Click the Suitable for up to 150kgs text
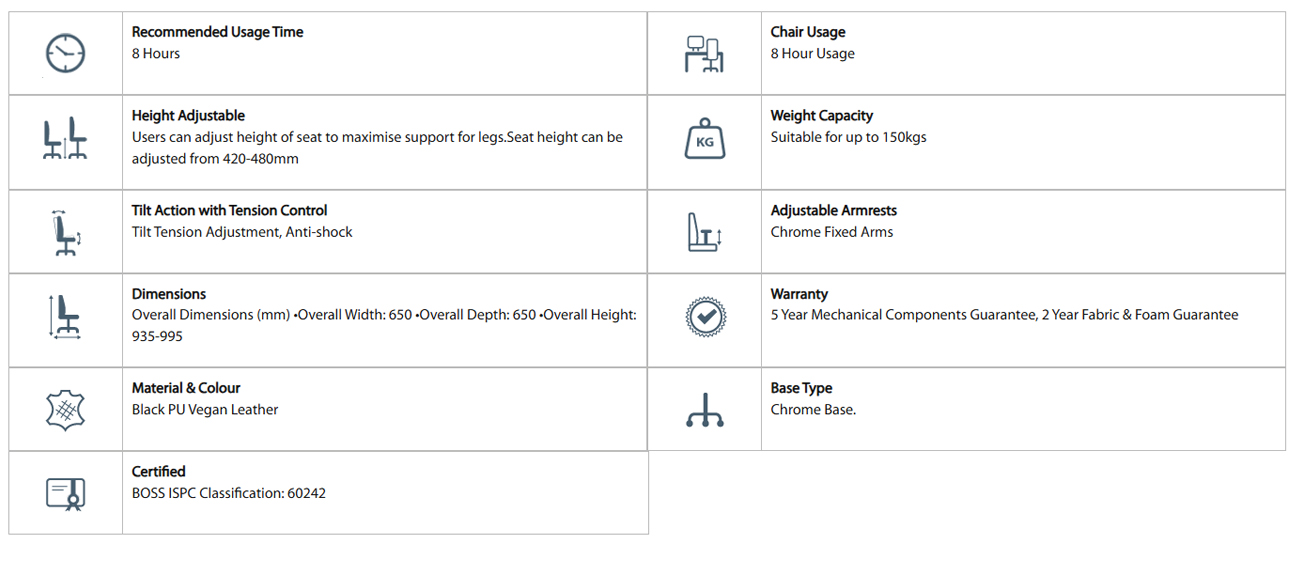Image resolution: width=1300 pixels, height=566 pixels. click(848, 137)
